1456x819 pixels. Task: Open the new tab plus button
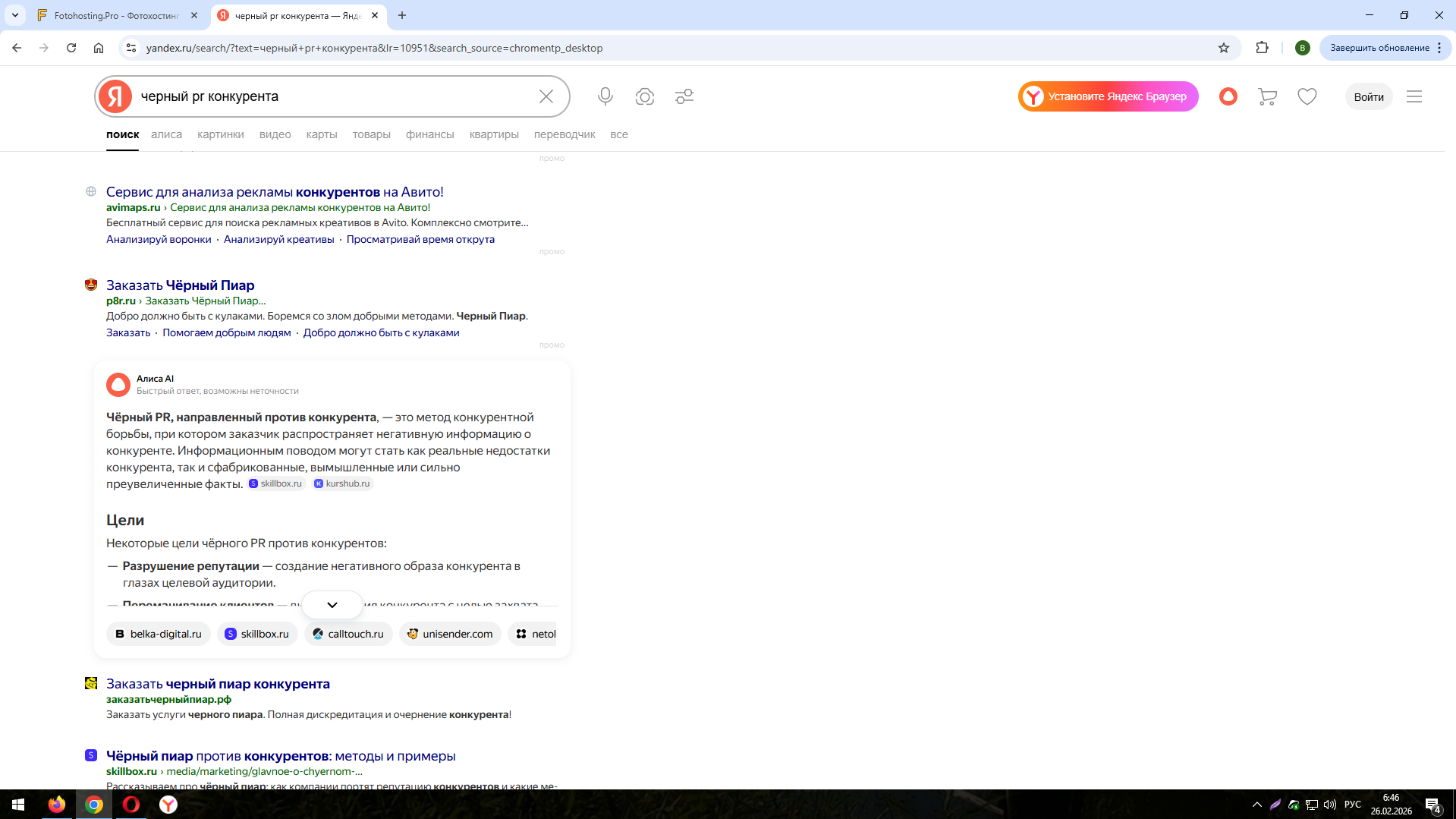coord(402,15)
